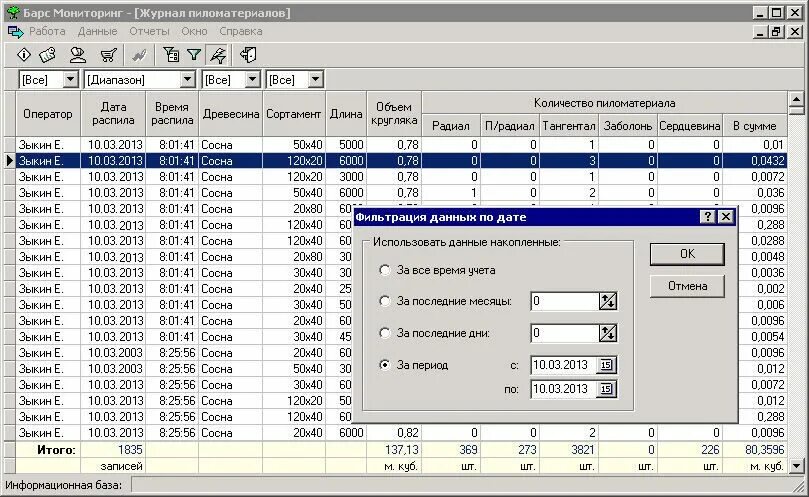
Task: Click the Сортамент column header
Action: (294, 114)
